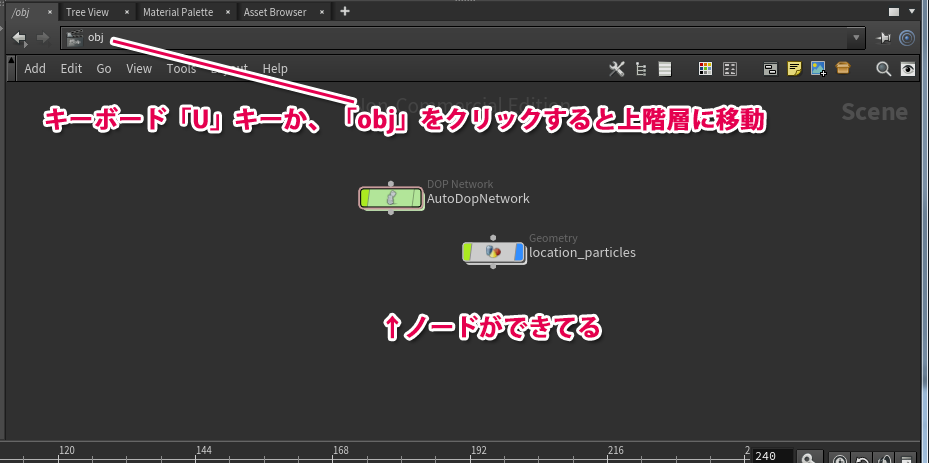The width and height of the screenshot is (929, 463).
Task: Switch to the Tree View tab
Action: 87,12
